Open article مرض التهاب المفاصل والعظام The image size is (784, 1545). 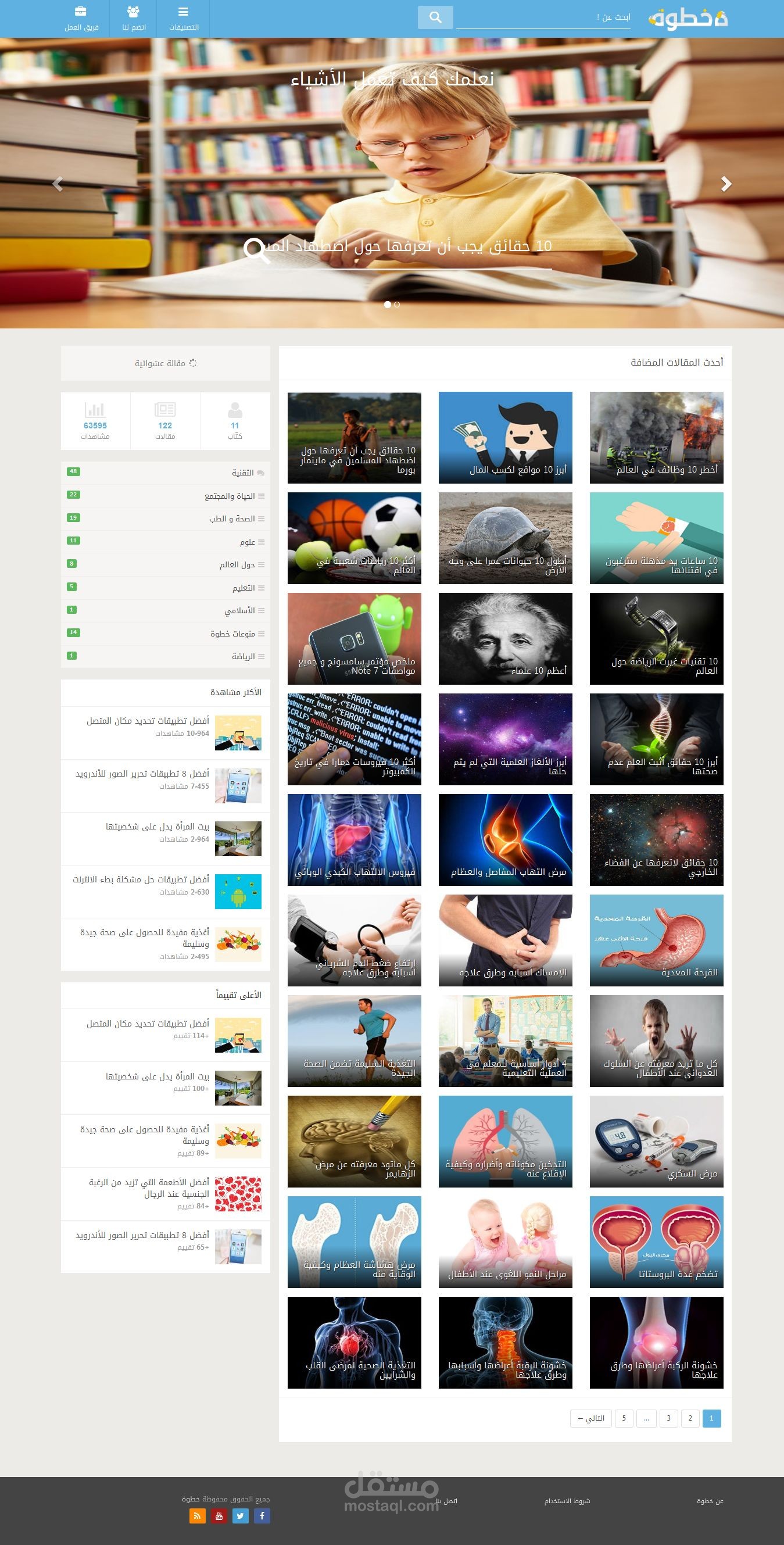coord(505,840)
